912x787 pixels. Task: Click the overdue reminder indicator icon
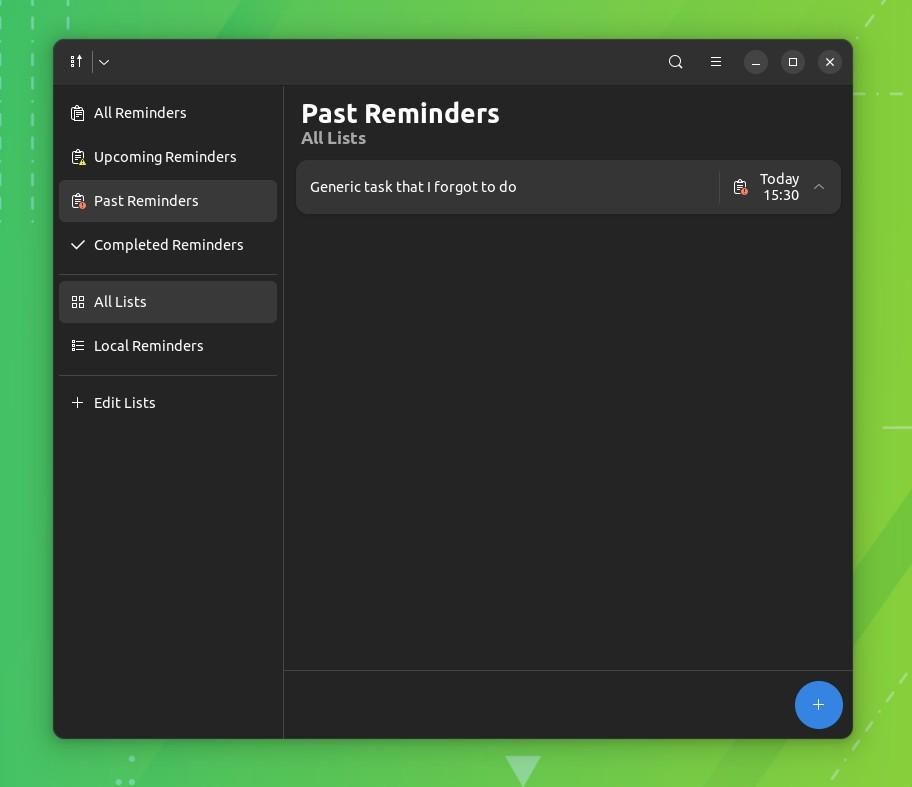[x=740, y=187]
